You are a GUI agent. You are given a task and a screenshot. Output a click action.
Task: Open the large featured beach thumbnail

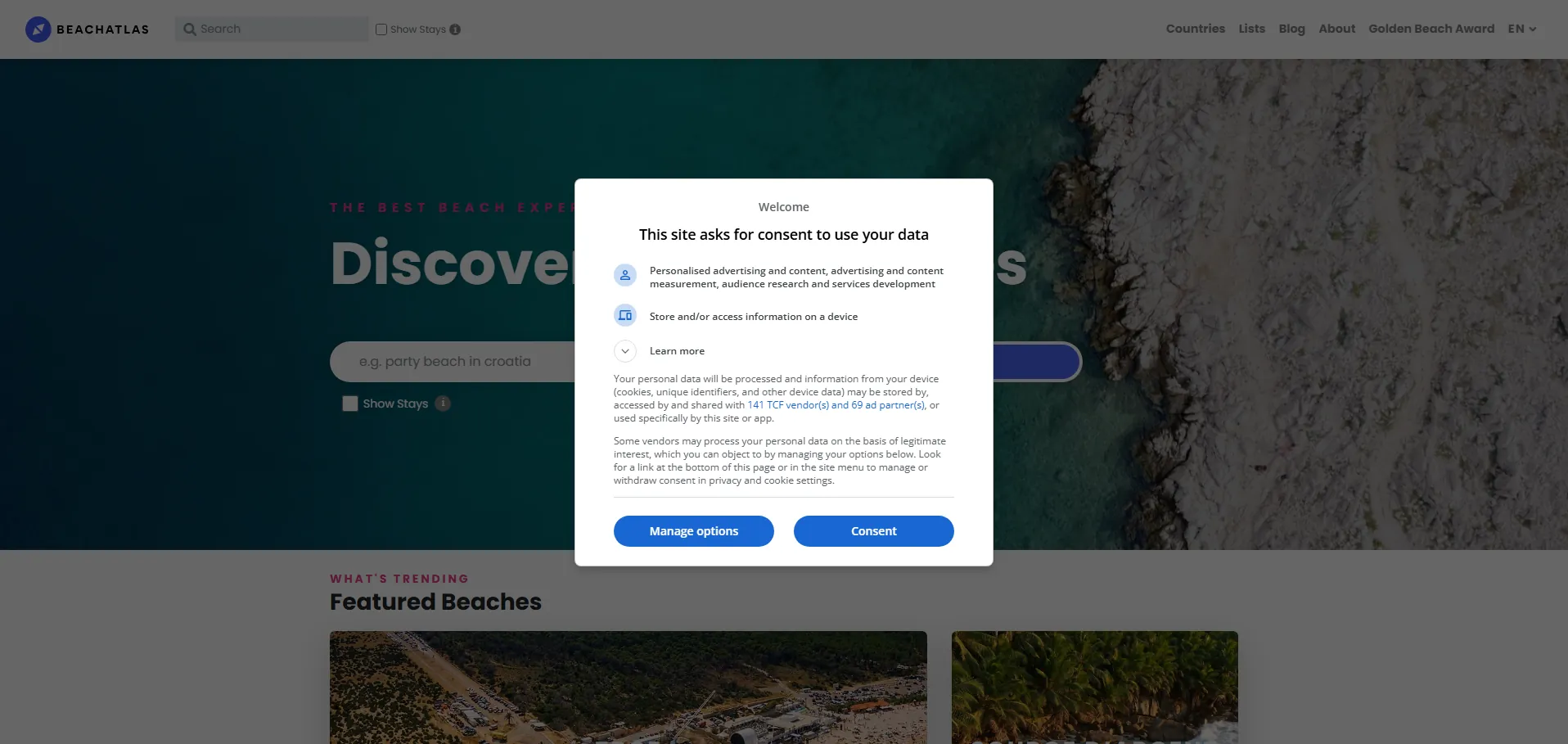click(629, 688)
